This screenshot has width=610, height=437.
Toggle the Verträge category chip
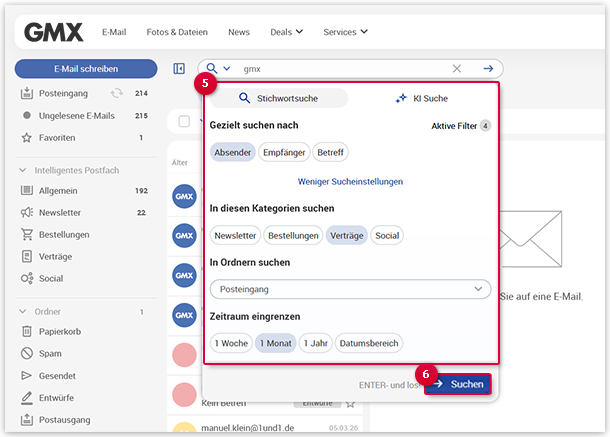347,235
